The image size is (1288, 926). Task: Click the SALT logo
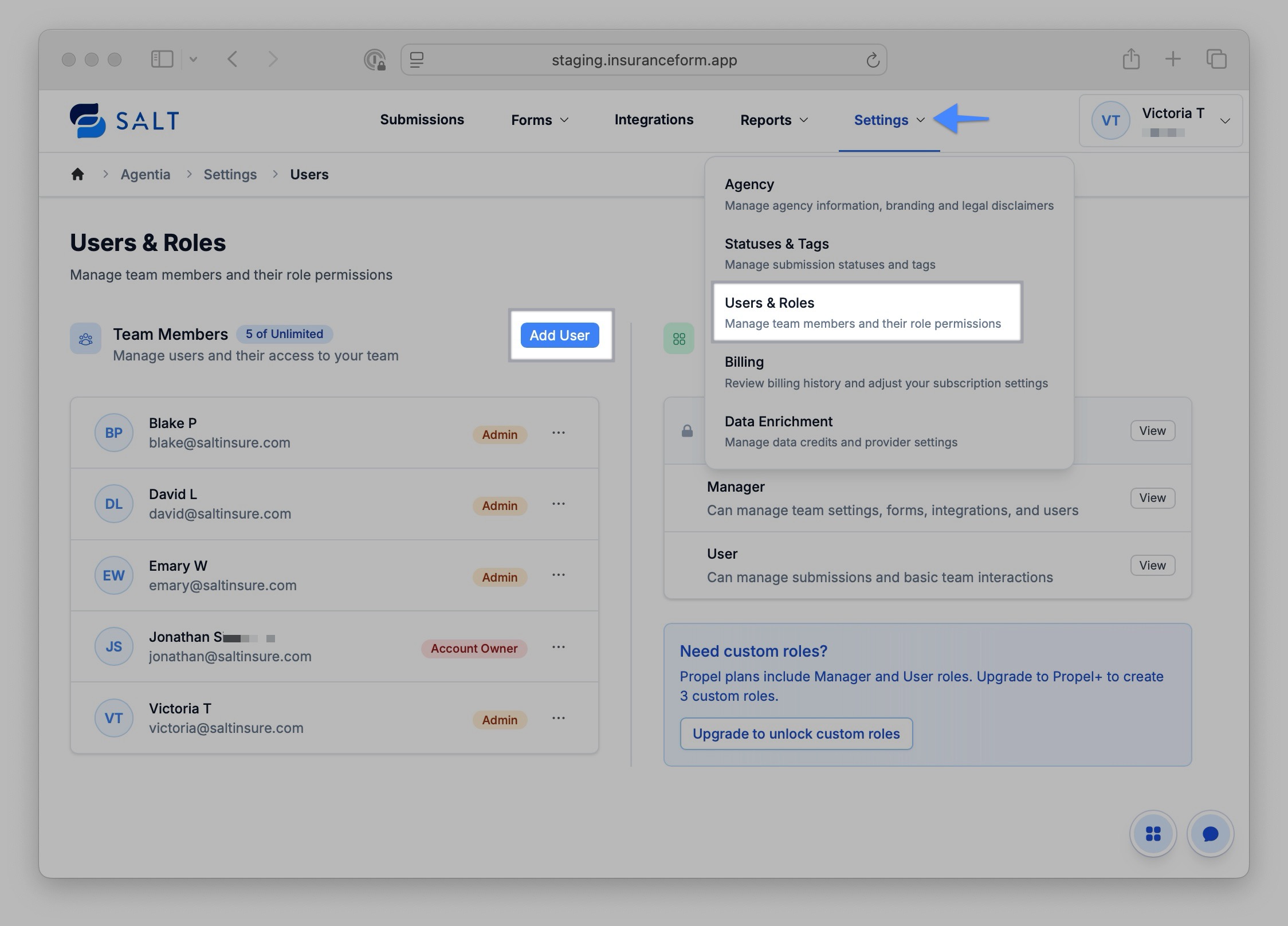point(124,120)
